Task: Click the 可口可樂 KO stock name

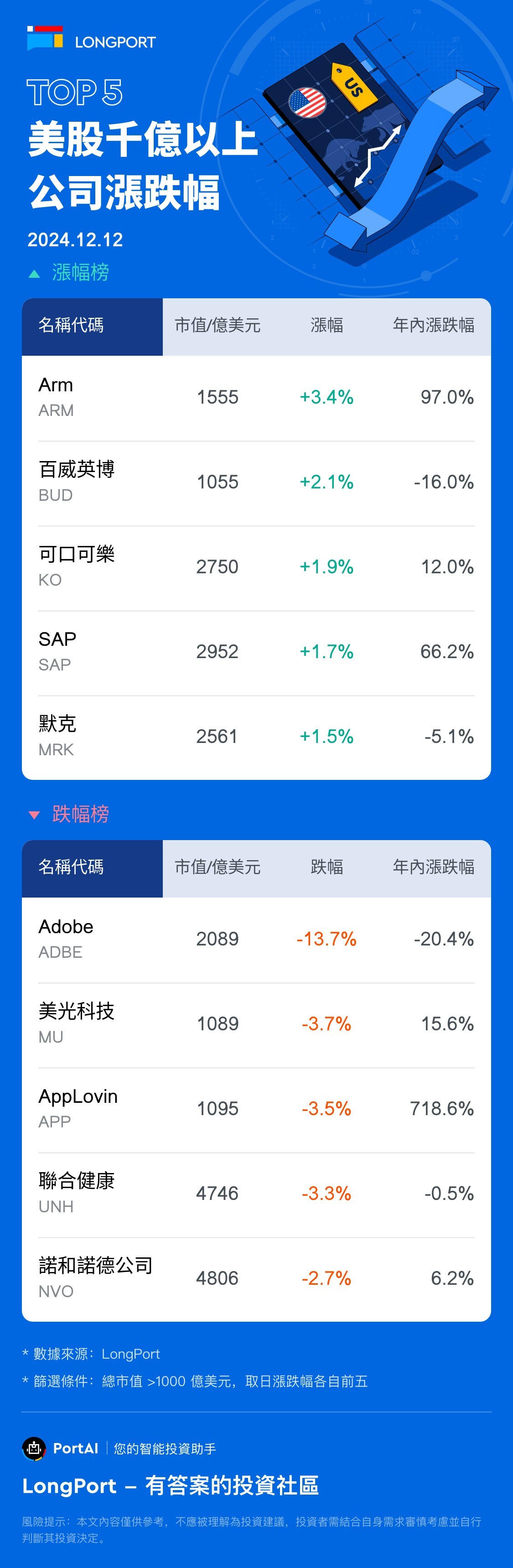Action: (x=77, y=555)
